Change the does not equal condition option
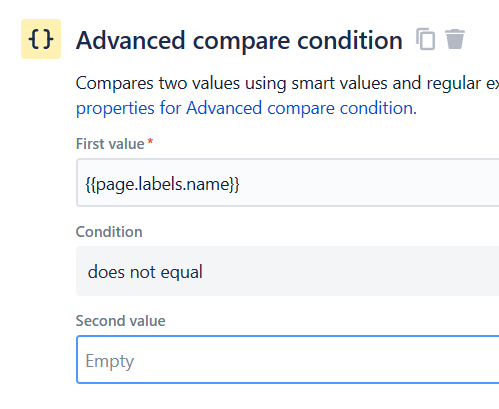Viewport: 499px width, 409px height. (x=288, y=271)
